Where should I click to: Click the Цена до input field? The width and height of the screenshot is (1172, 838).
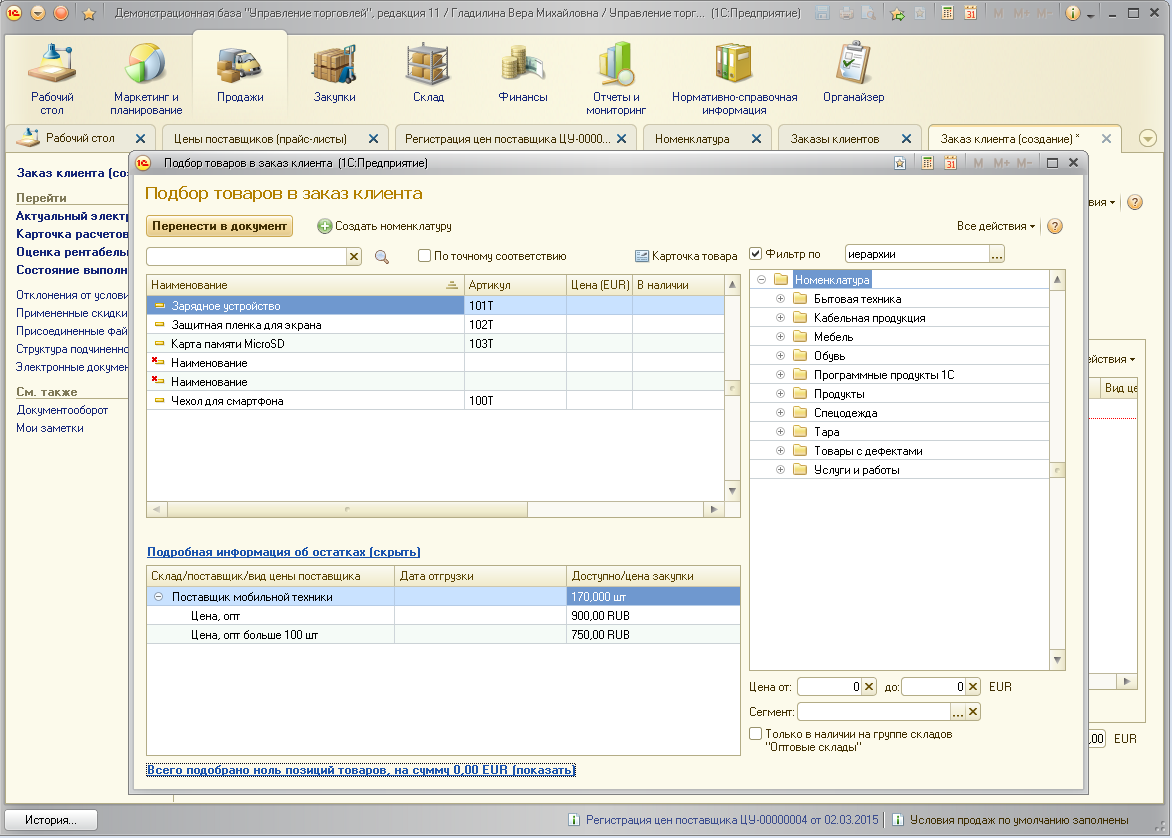pos(934,686)
